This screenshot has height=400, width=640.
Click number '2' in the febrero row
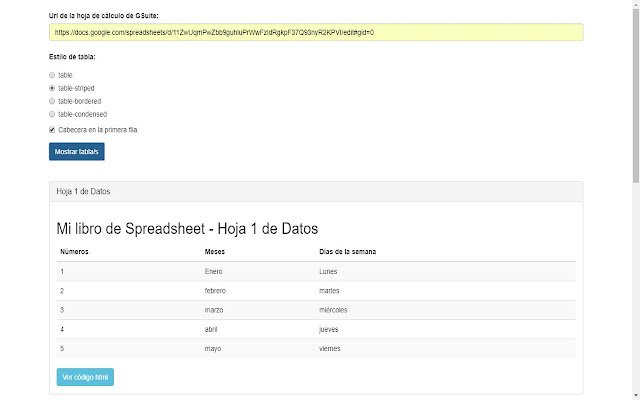pyautogui.click(x=62, y=291)
